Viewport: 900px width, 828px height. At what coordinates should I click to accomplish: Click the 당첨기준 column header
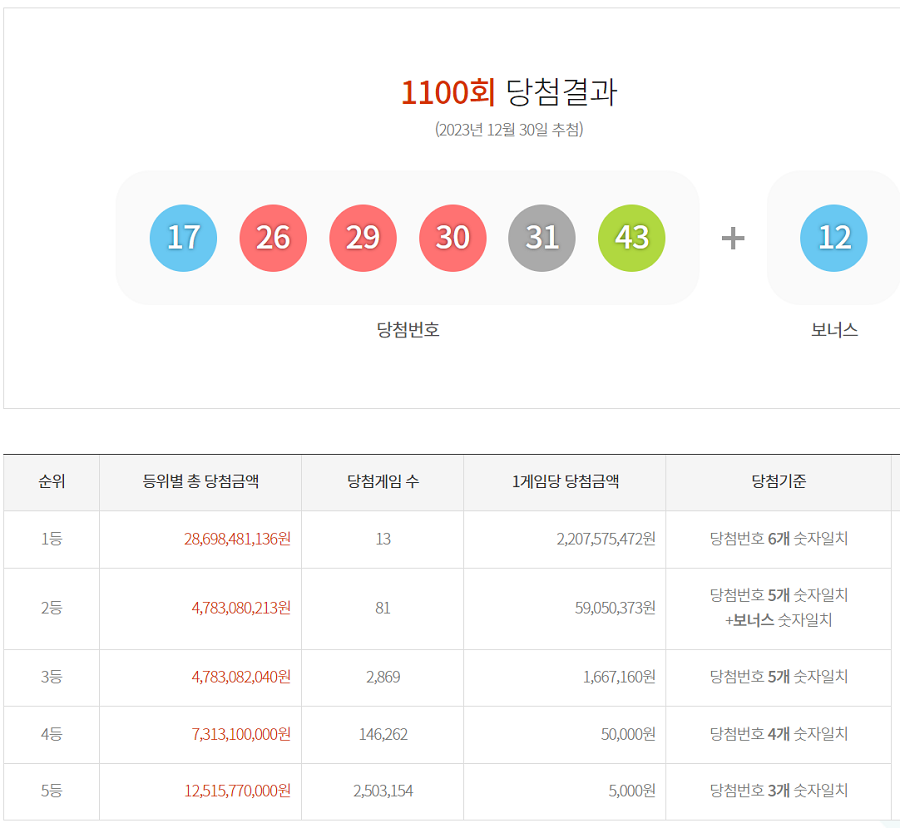click(x=779, y=482)
